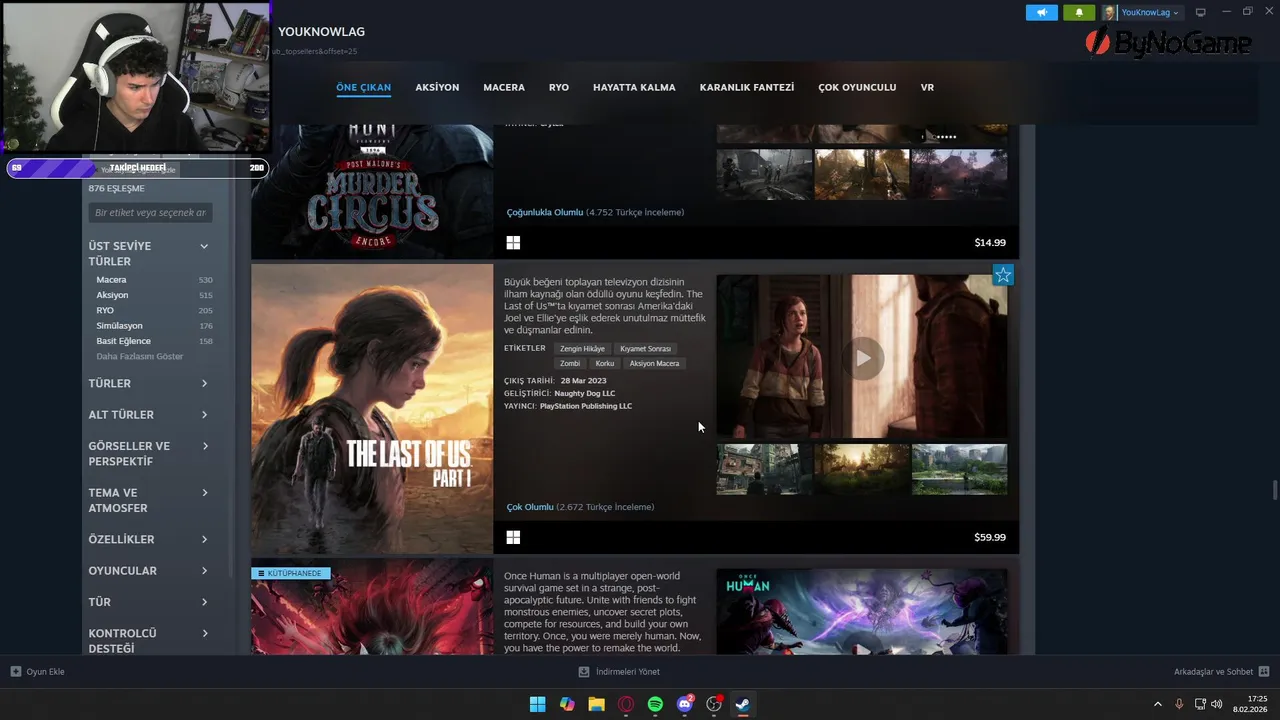Image resolution: width=1280 pixels, height=720 pixels.
Task: Click the Zombi tag
Action: pyautogui.click(x=570, y=363)
